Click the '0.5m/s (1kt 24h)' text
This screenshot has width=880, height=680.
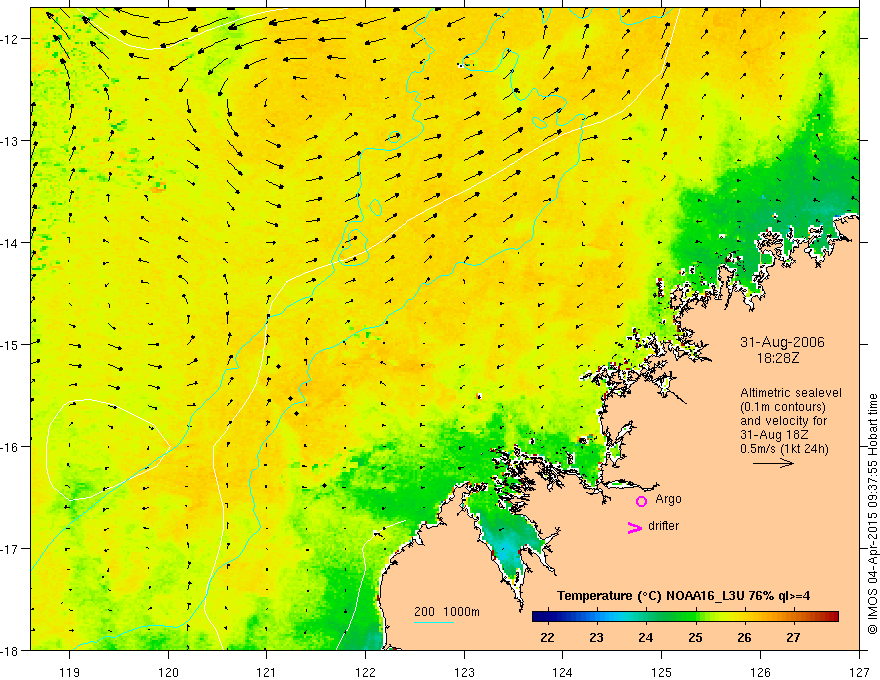(784, 449)
